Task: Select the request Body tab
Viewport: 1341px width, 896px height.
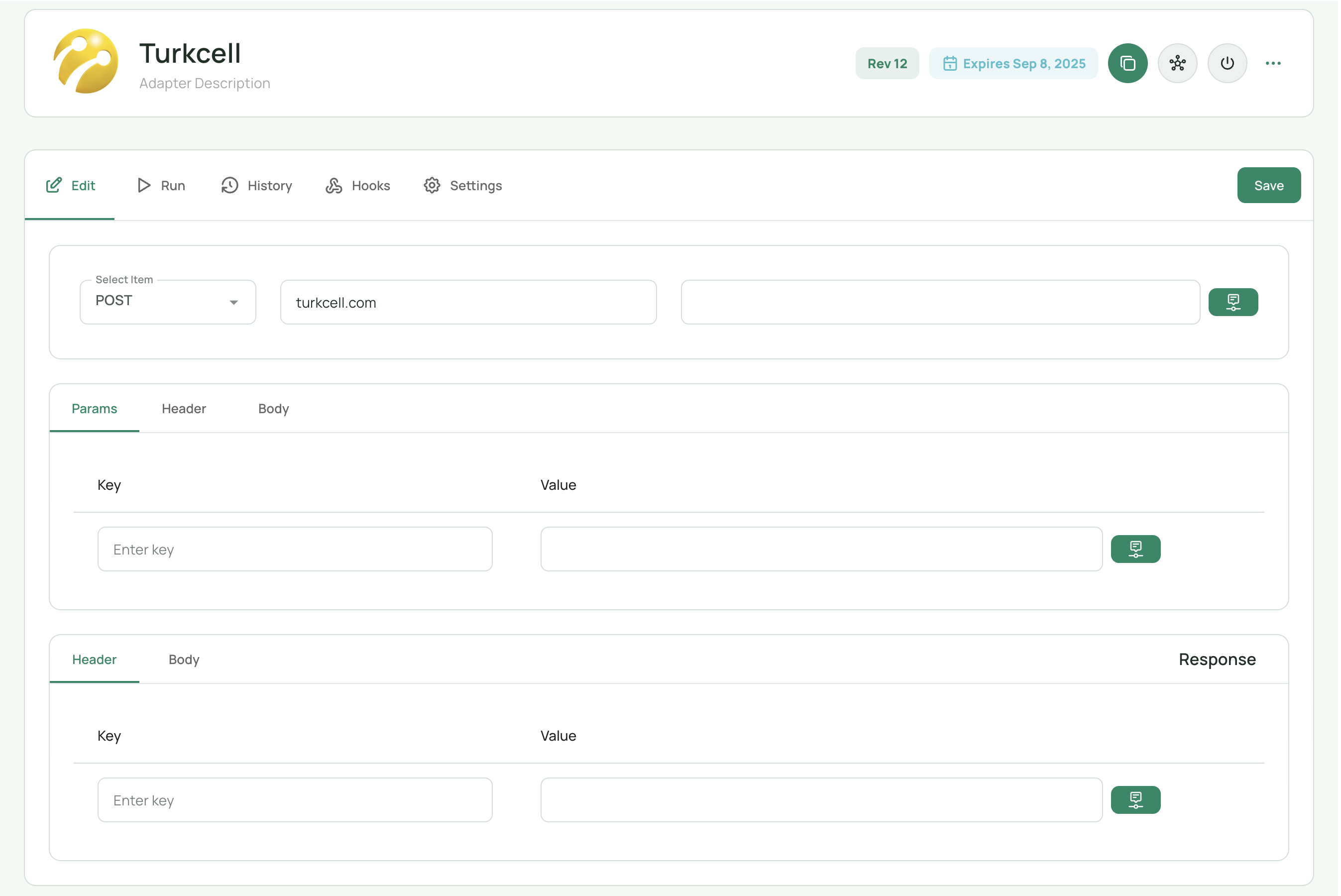Action: pos(274,409)
